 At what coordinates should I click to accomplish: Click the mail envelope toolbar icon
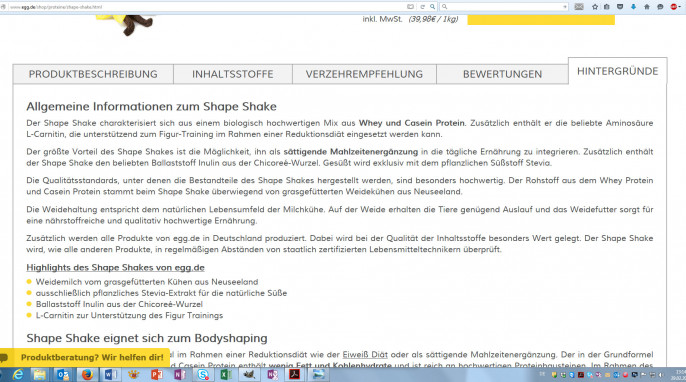579,7
